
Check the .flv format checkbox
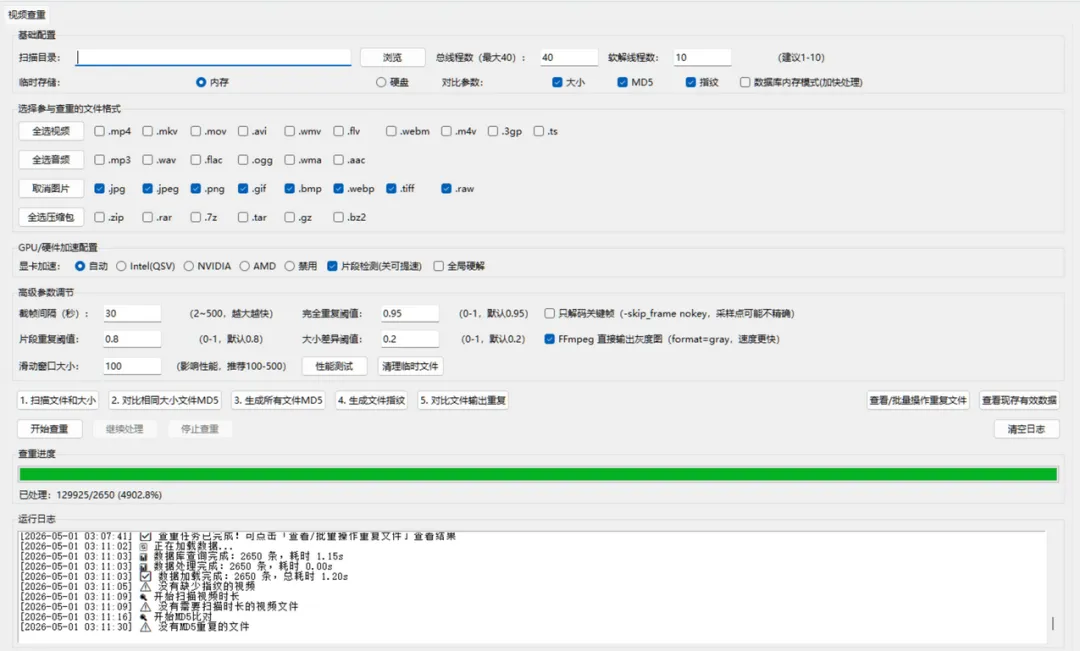tap(338, 131)
